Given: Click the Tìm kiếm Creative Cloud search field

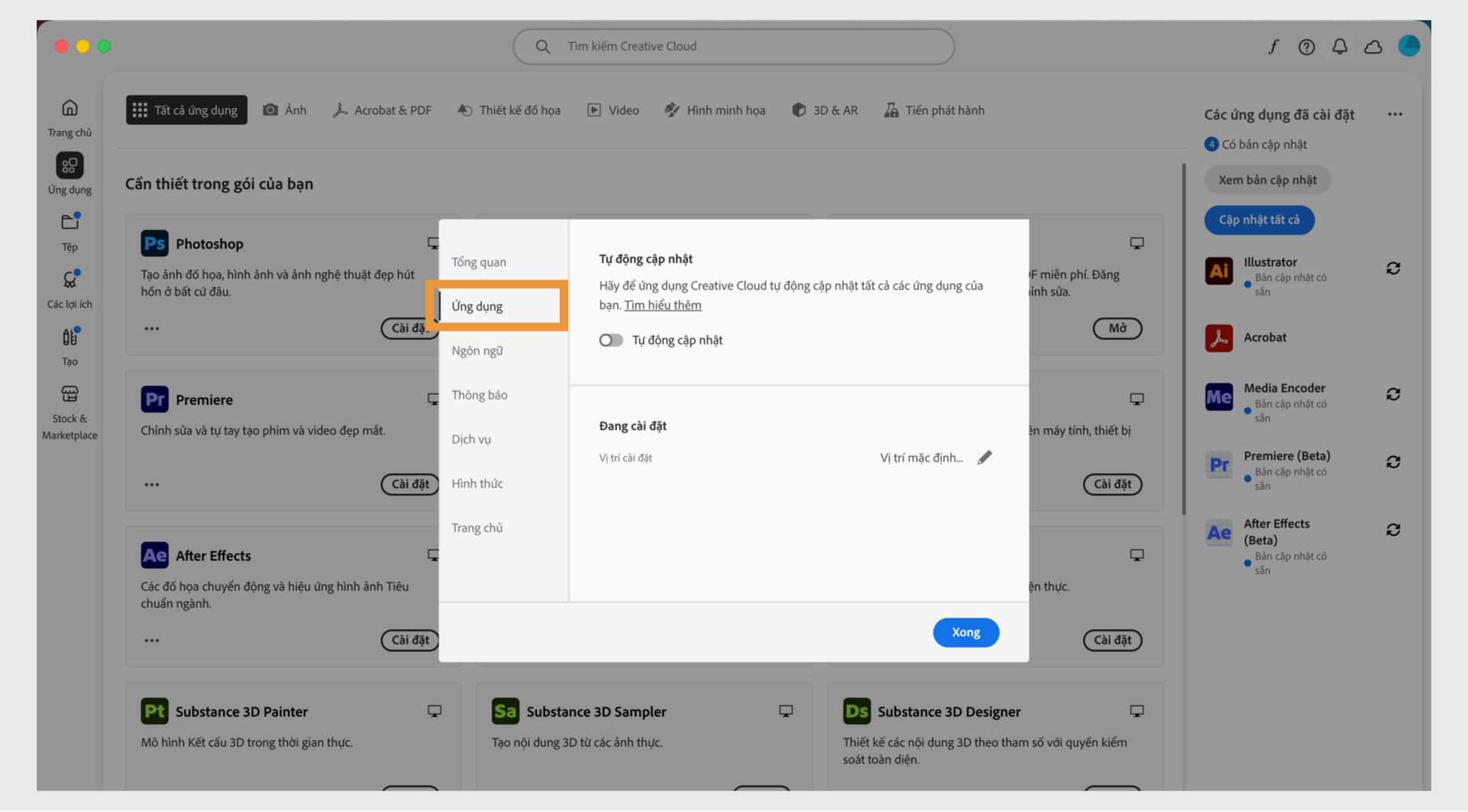Looking at the screenshot, I should click(x=733, y=47).
